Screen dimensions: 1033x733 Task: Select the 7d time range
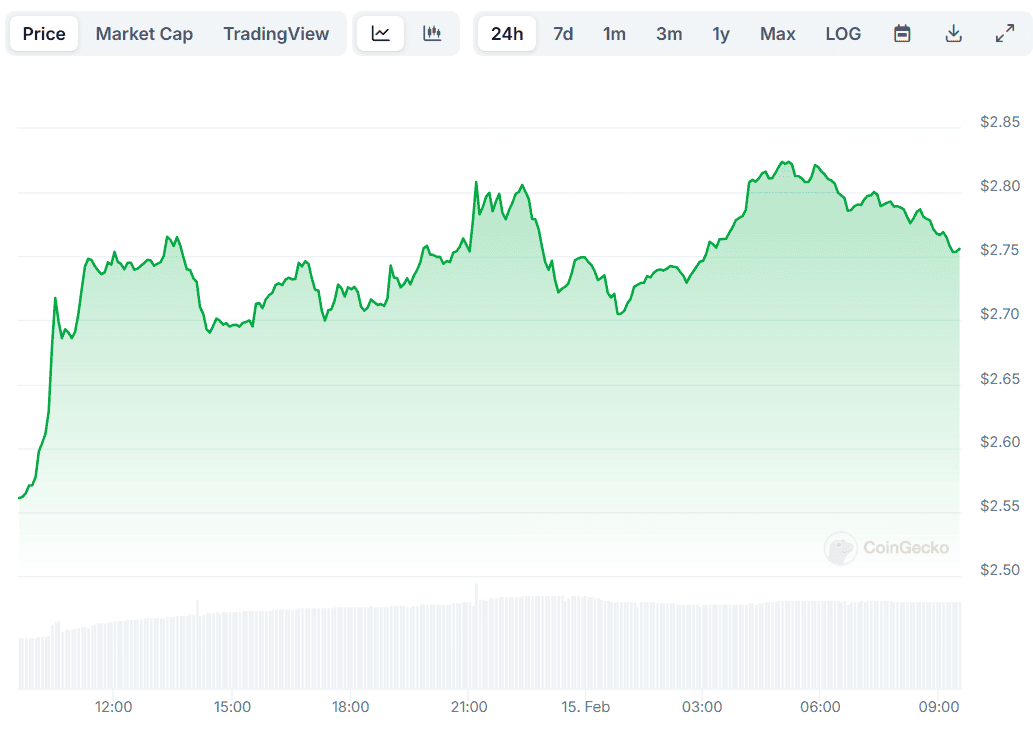click(x=563, y=34)
